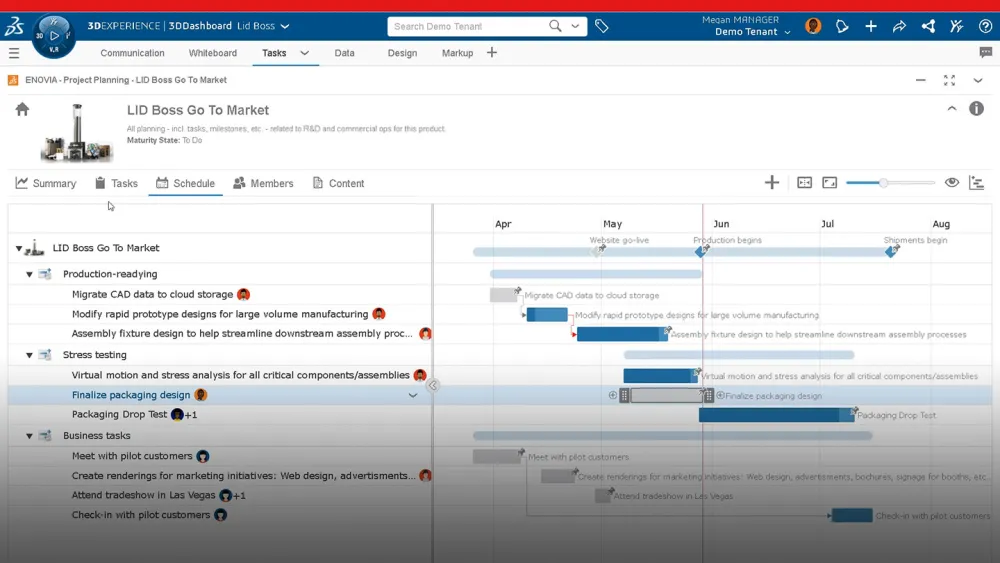Go to project home icon
Screen dimensions: 1000x563
(22, 109)
